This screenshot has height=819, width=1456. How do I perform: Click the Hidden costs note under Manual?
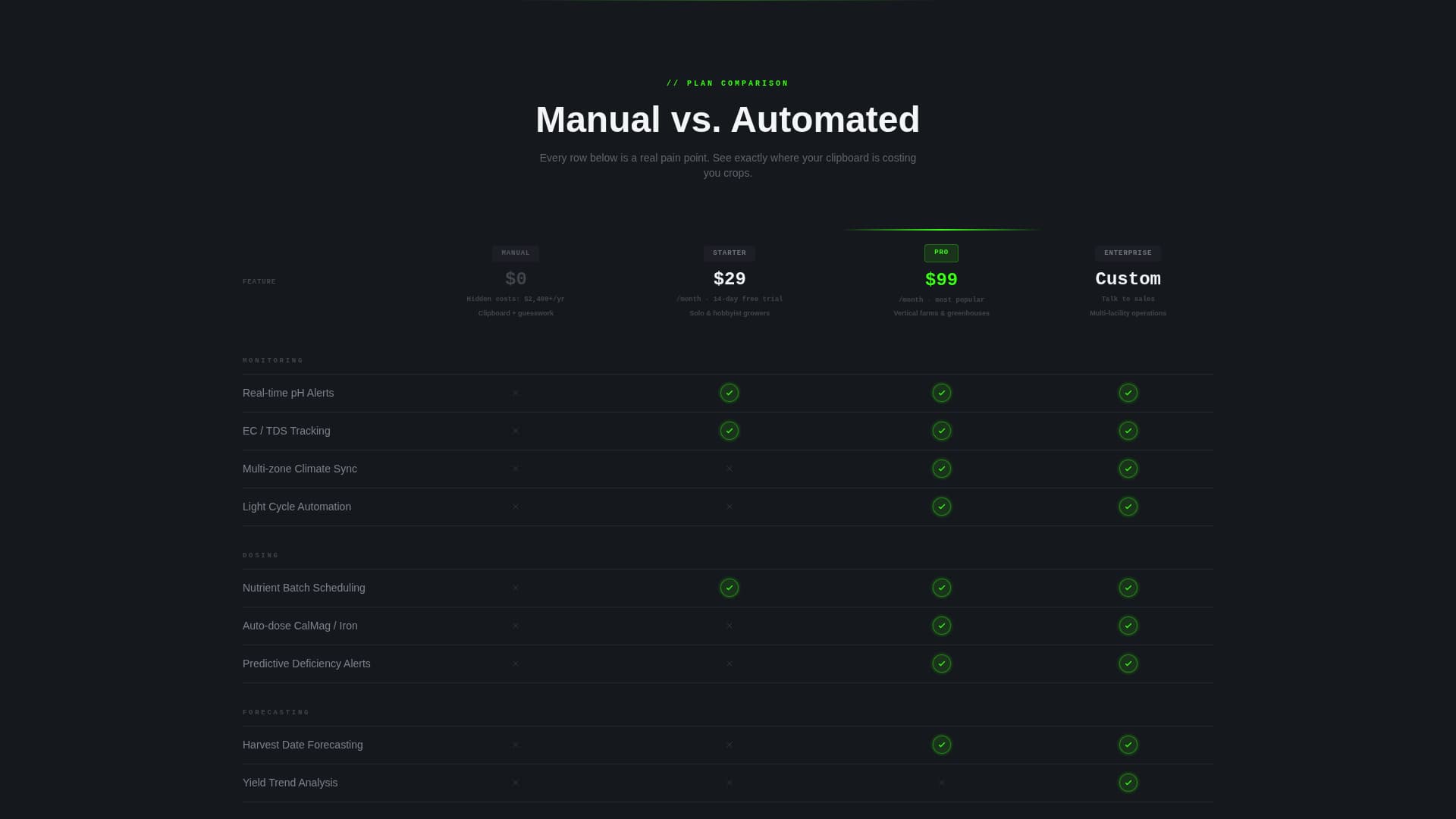click(516, 299)
